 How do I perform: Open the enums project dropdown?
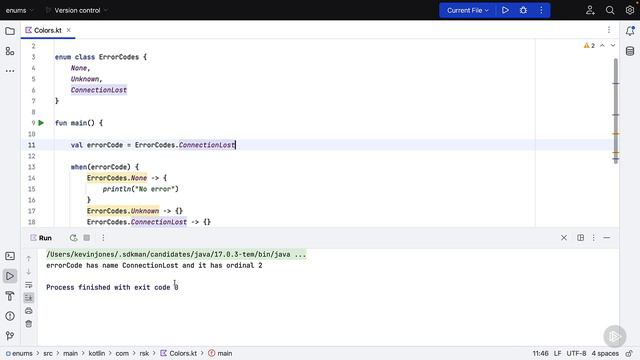tap(19, 10)
